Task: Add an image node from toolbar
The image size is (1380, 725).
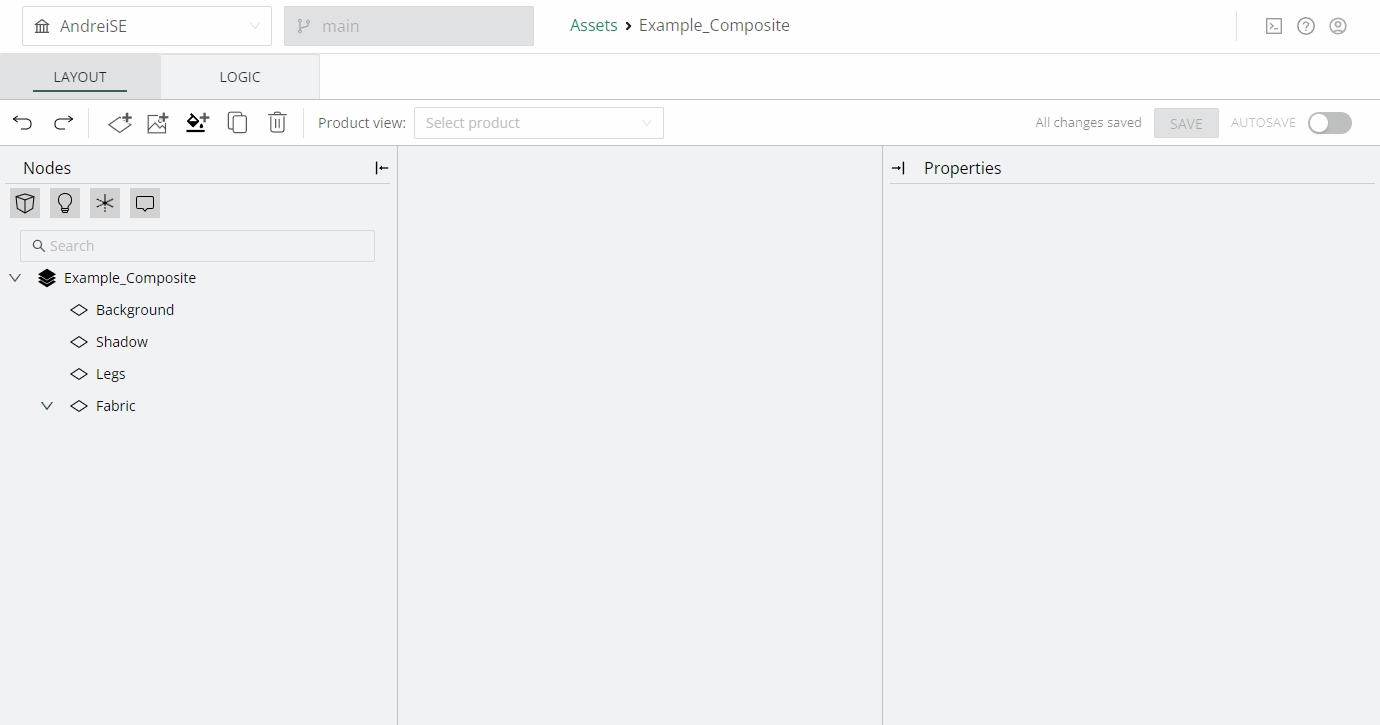Action: (x=158, y=123)
